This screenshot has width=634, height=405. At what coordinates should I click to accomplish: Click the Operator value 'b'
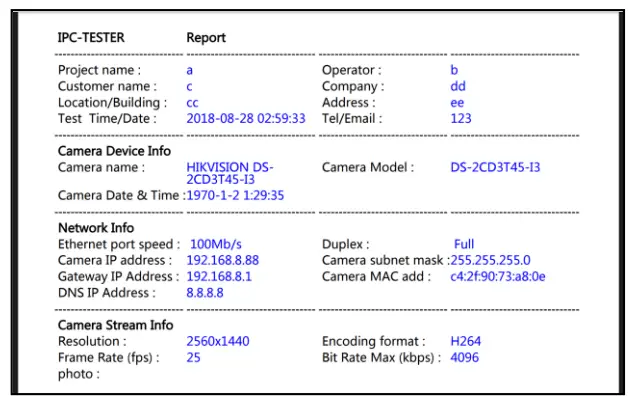coord(454,71)
